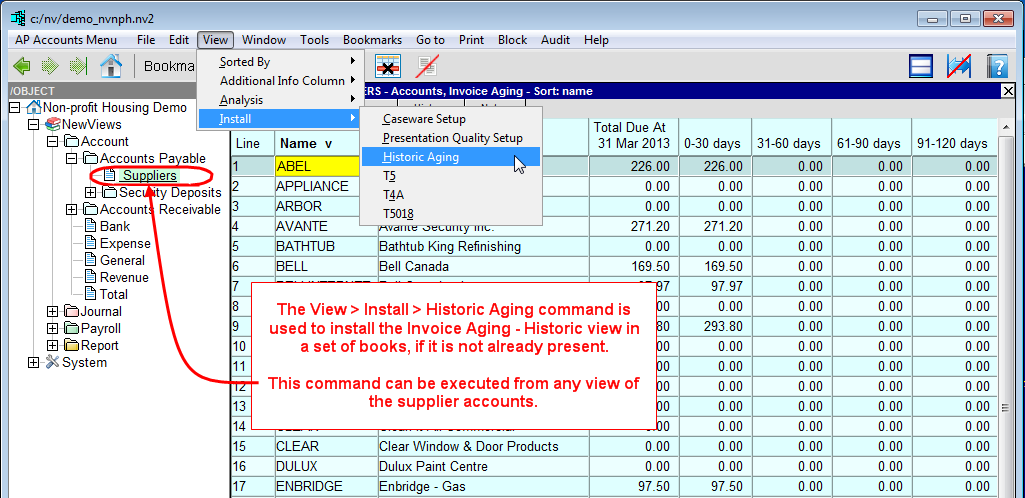Click the crossed-out document icon
1025x498 pixels.
[x=428, y=66]
